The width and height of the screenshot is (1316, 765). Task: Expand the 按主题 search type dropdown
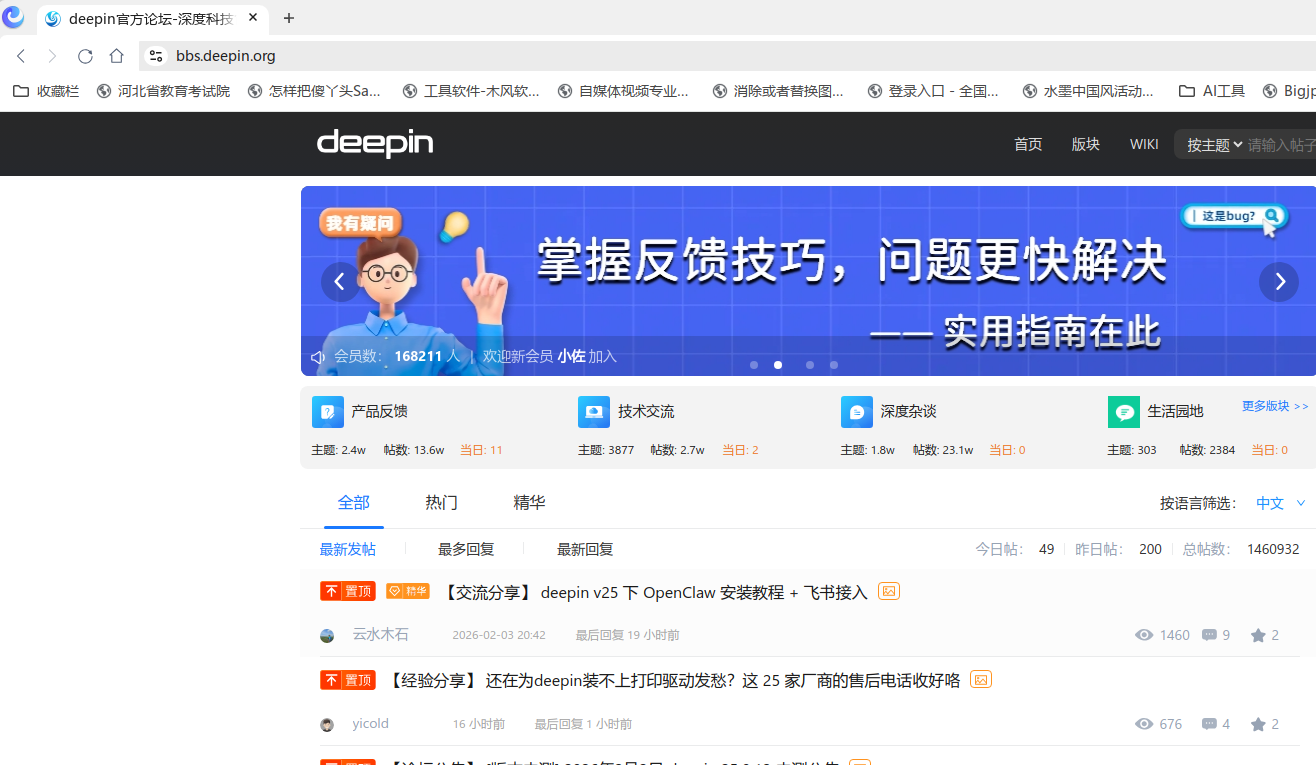1214,145
